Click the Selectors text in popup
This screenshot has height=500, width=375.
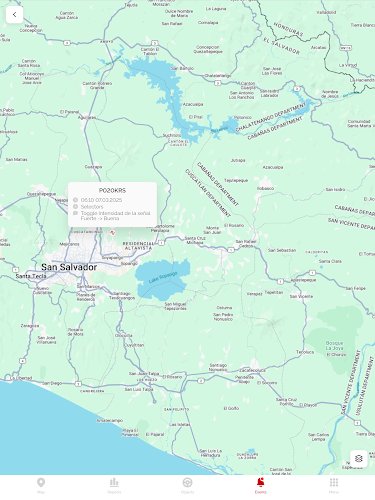(x=92, y=207)
